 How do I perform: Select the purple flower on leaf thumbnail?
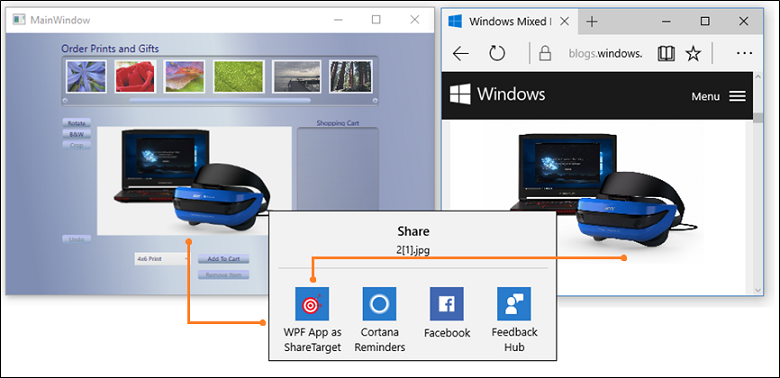point(185,77)
